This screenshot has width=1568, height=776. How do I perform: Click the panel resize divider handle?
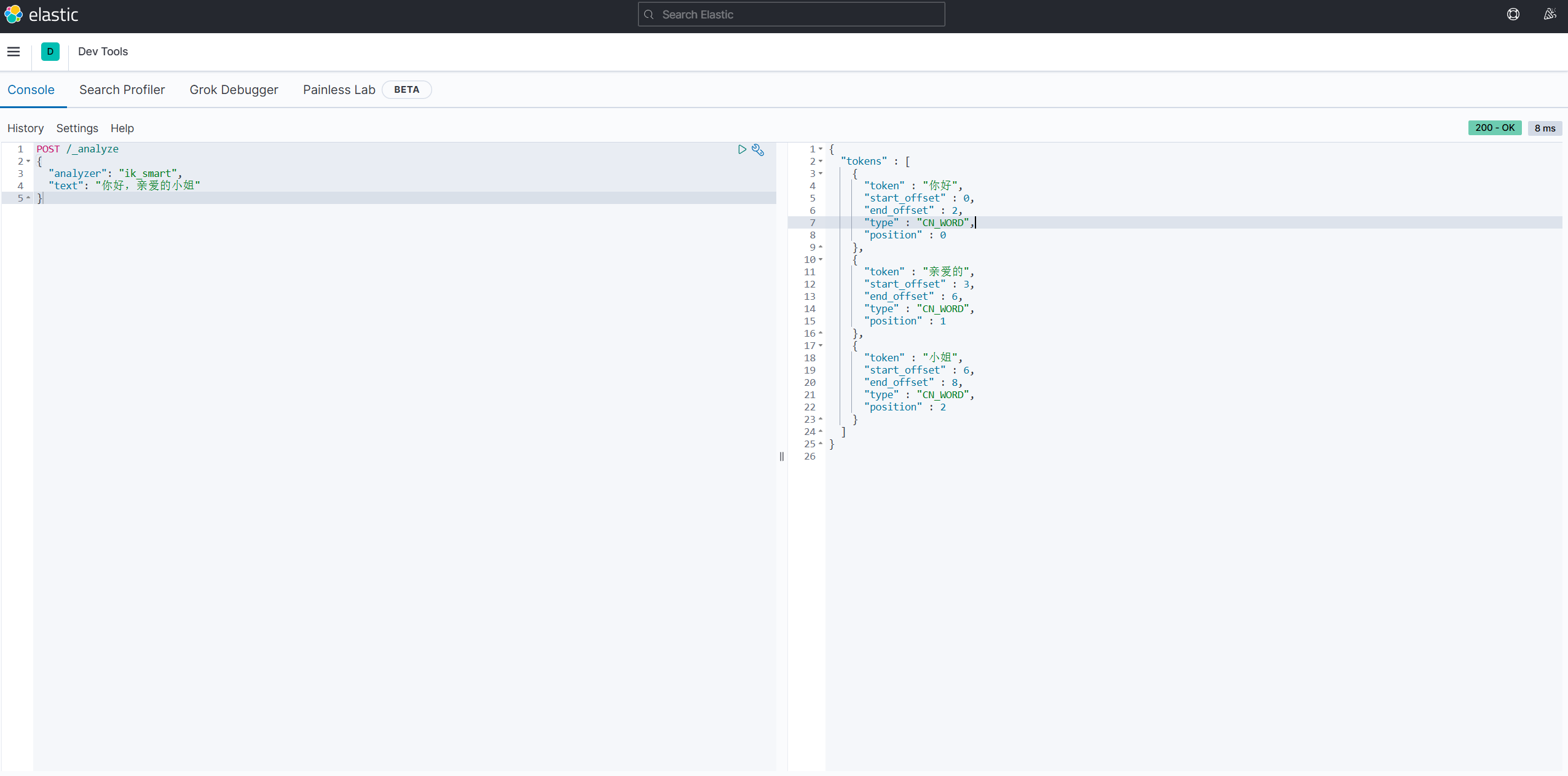[782, 457]
